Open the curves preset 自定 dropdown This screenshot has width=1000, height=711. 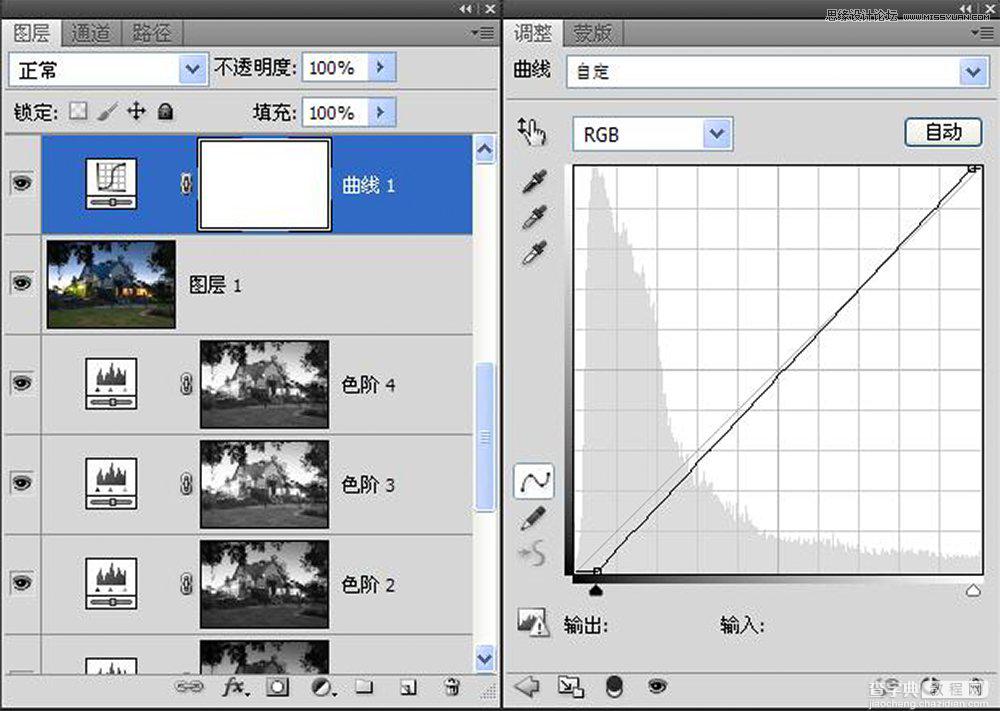point(973,71)
